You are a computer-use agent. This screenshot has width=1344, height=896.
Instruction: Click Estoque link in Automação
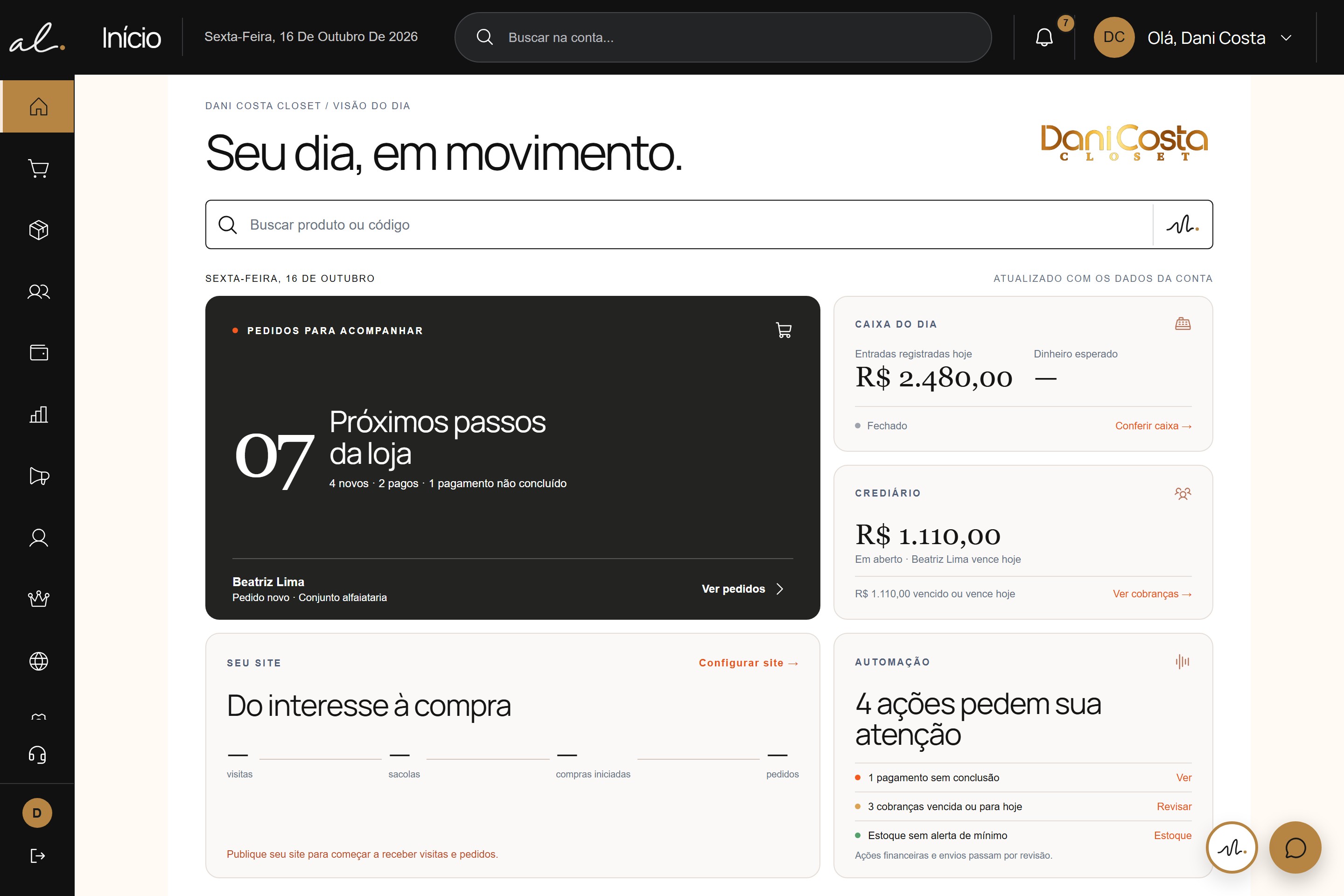point(1173,835)
